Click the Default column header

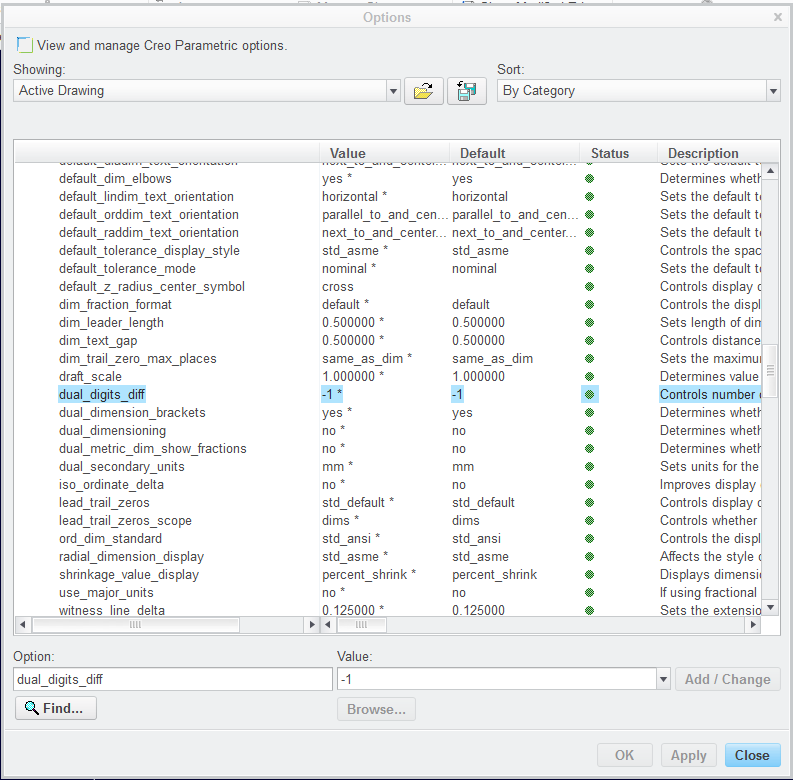coord(514,153)
